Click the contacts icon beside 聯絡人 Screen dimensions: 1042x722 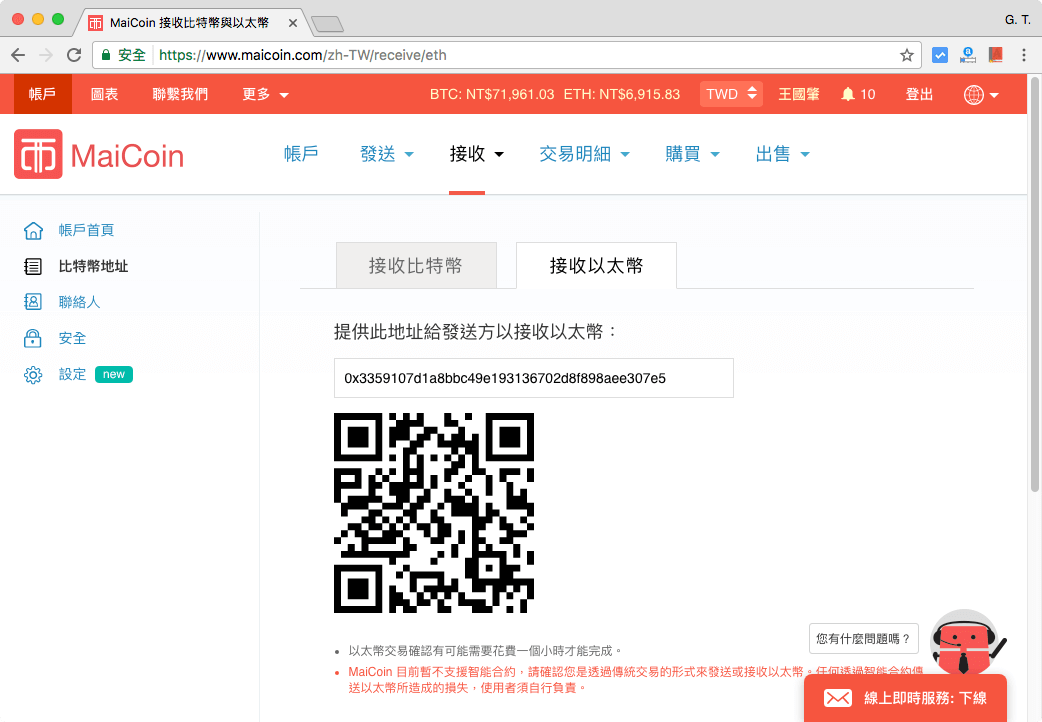[x=33, y=302]
